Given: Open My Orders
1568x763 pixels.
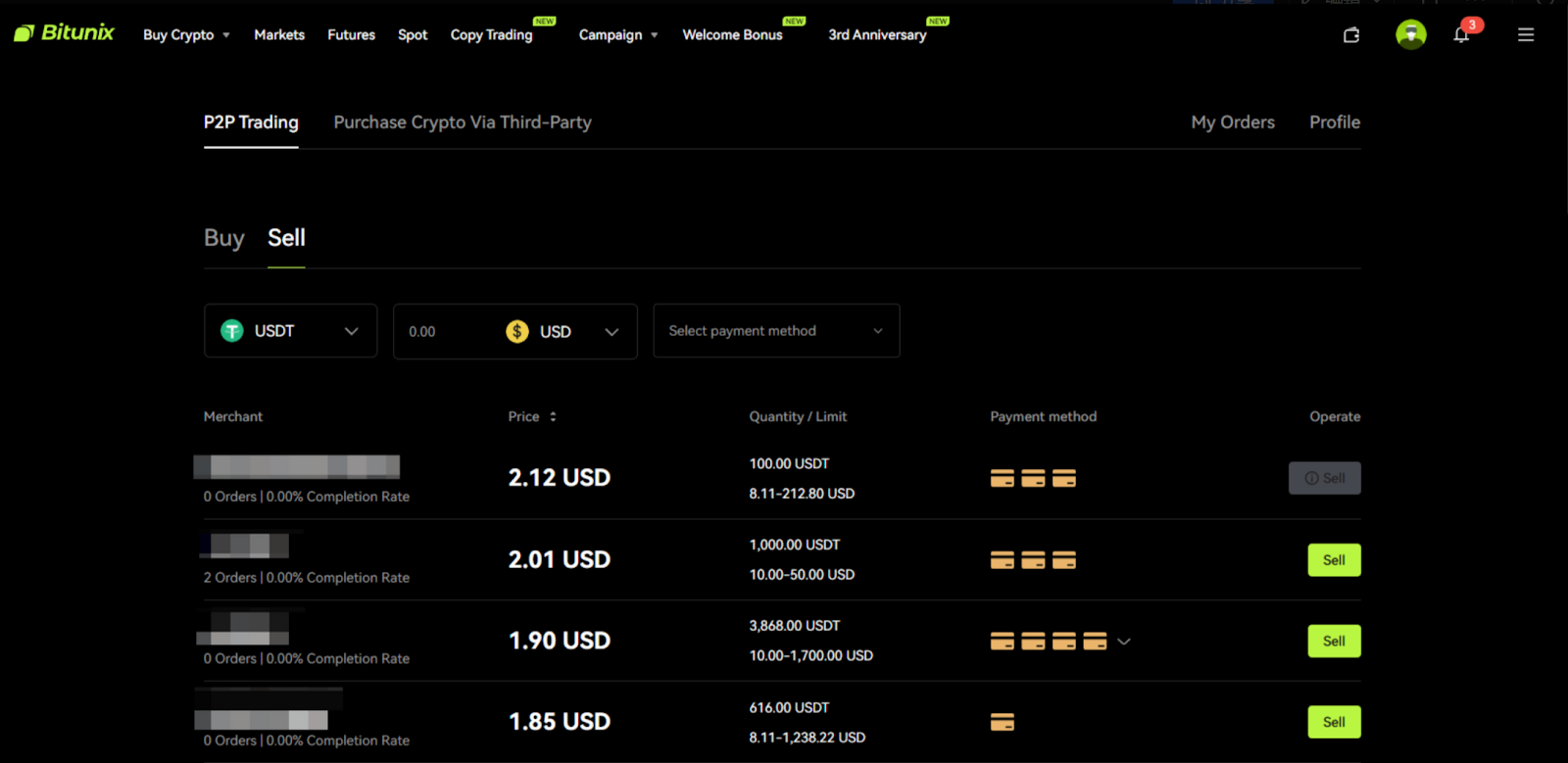Looking at the screenshot, I should pos(1233,122).
